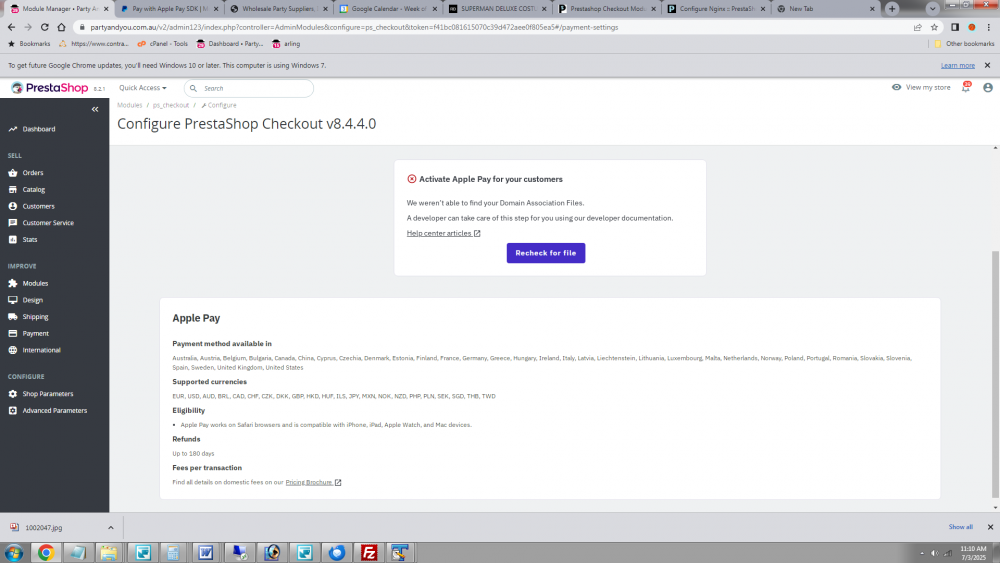Screen dimensions: 1000x563
Task: Click the page vertical scrollbar
Action: [x=996, y=374]
